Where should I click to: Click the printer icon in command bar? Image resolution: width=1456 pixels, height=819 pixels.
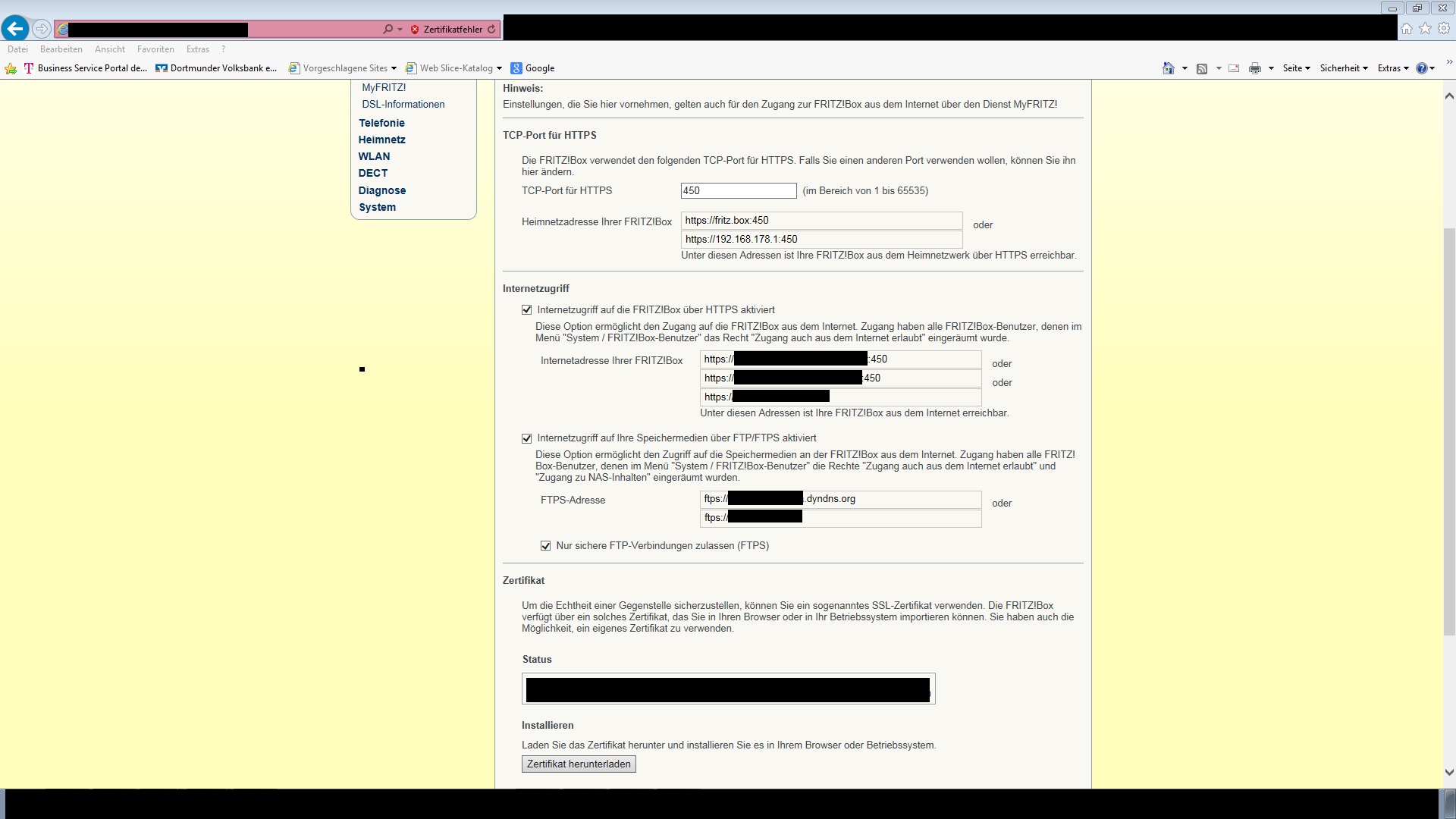click(1254, 68)
